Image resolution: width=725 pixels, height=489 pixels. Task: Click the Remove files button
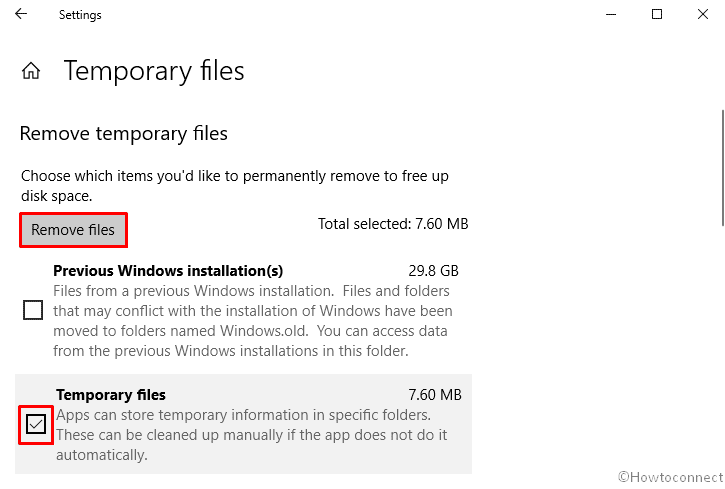(x=73, y=230)
